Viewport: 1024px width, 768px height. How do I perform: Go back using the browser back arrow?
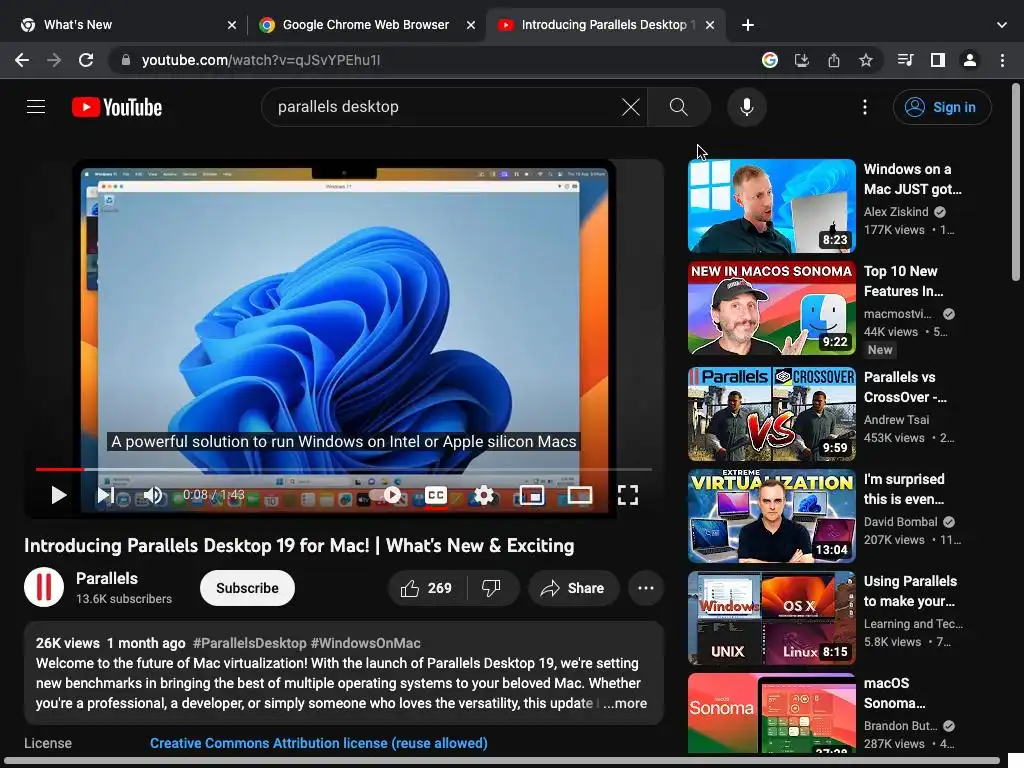22,60
